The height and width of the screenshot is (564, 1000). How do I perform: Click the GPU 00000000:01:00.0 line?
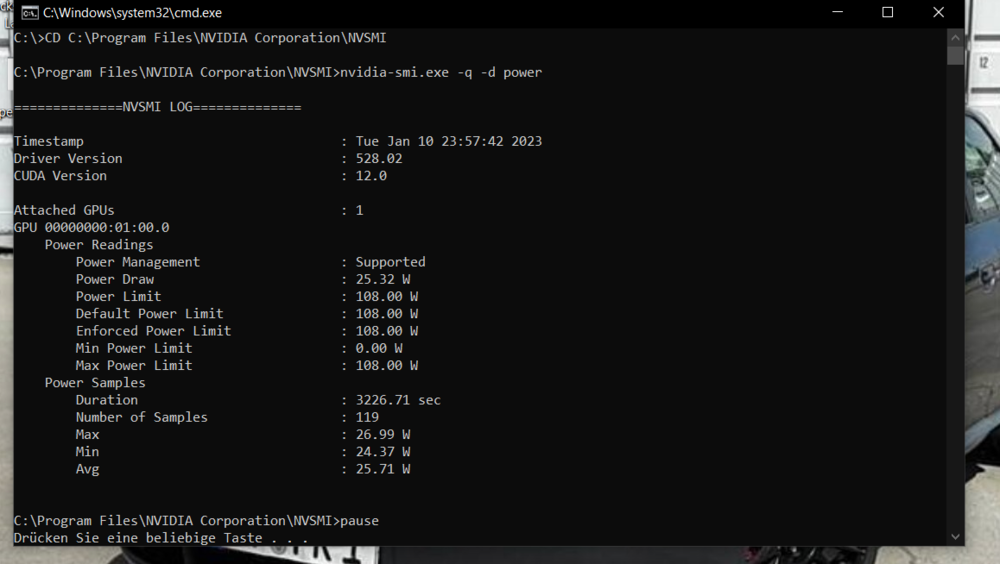pos(91,227)
